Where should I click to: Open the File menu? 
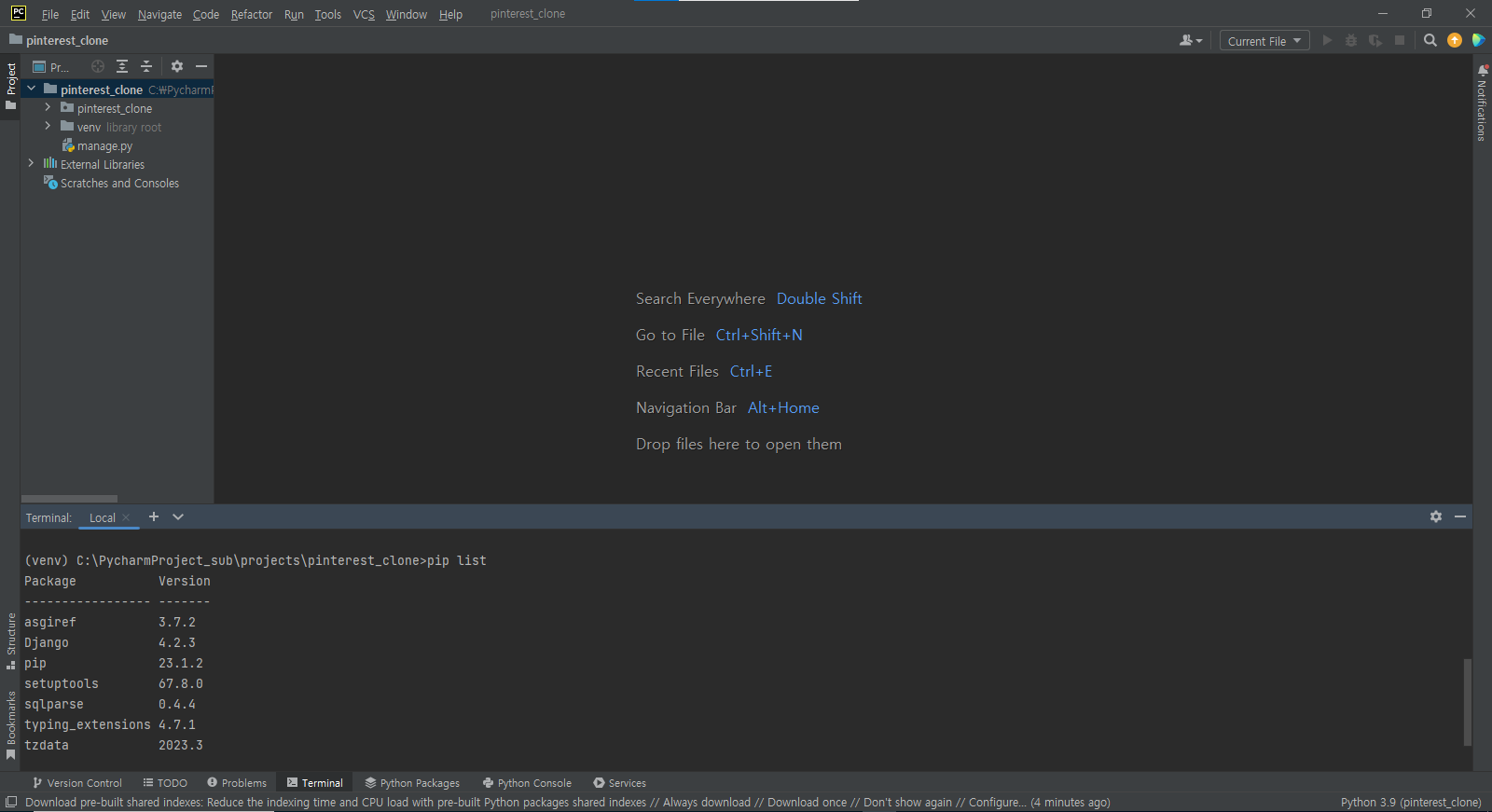coord(50,14)
